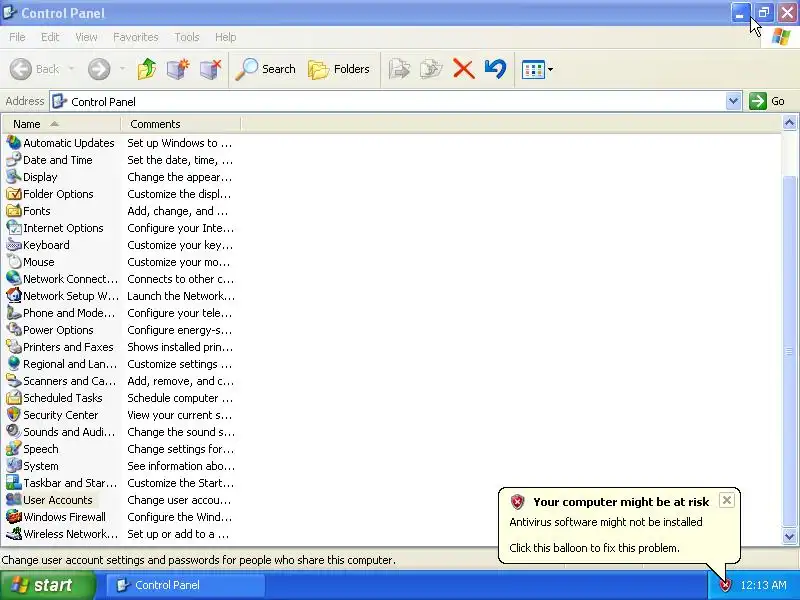Open the Start menu
This screenshot has height=600, width=800.
coord(48,585)
